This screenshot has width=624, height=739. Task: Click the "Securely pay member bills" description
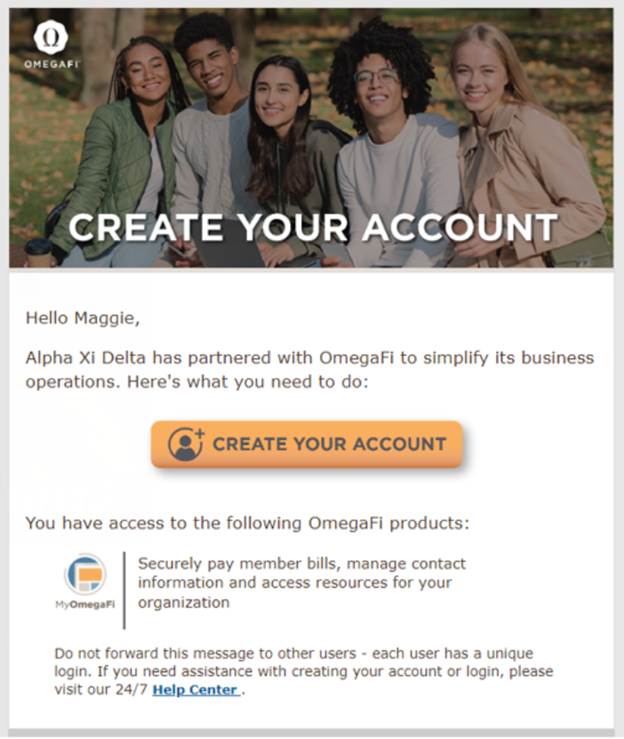tap(301, 583)
